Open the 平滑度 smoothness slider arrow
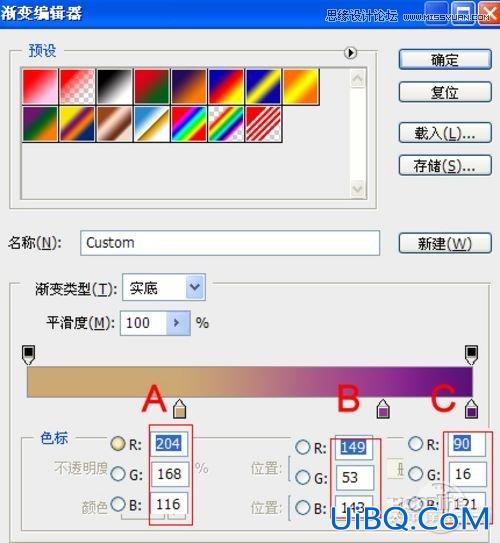 (178, 323)
